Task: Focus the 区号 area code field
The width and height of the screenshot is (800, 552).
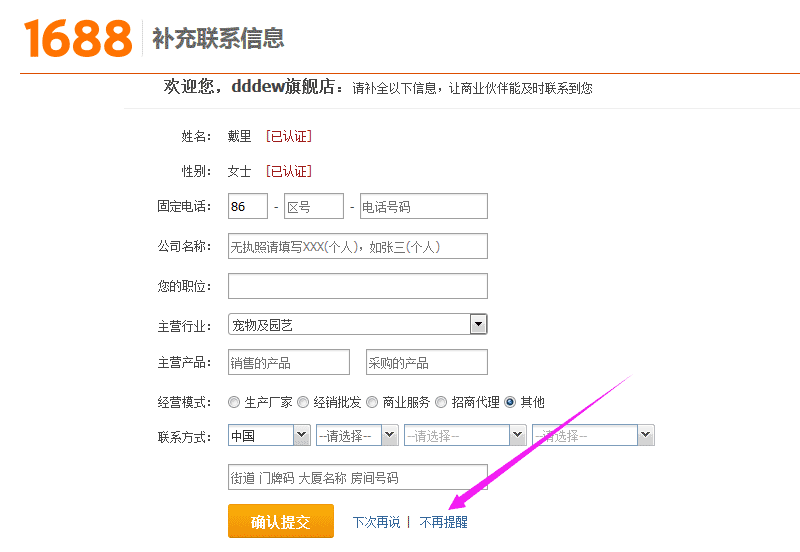Action: coord(314,206)
